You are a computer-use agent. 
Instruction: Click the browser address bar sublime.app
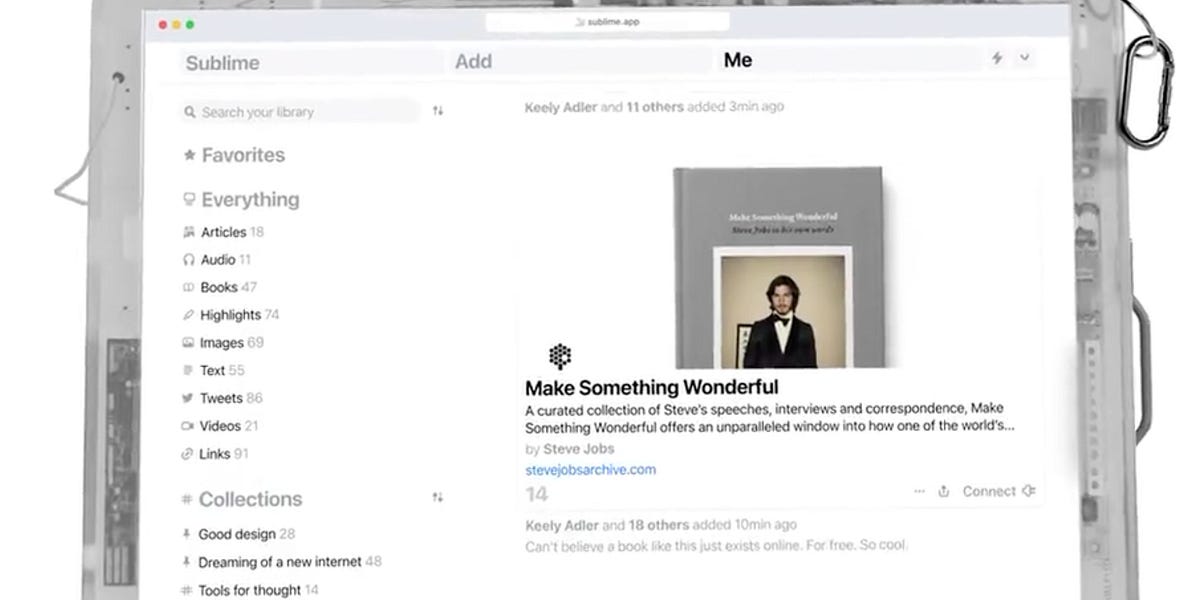point(608,22)
